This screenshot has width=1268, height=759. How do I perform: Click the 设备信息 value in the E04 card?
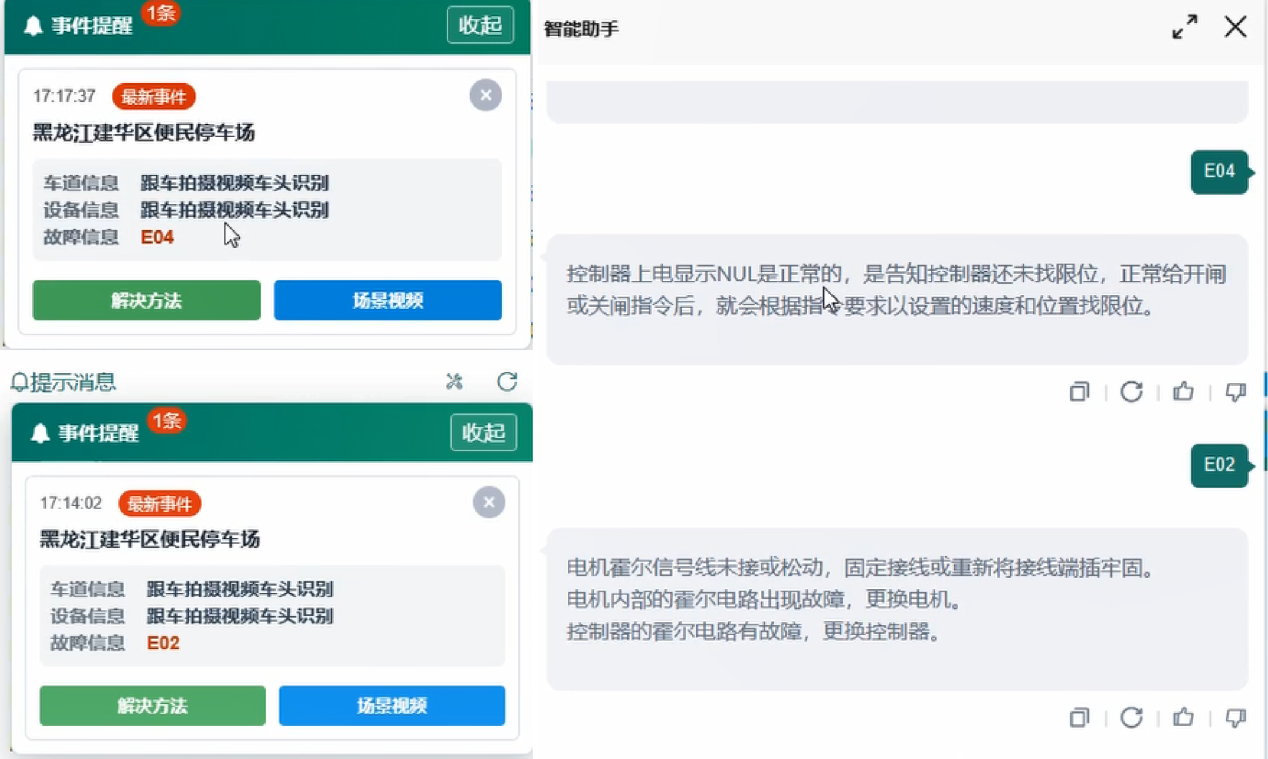[x=234, y=210]
